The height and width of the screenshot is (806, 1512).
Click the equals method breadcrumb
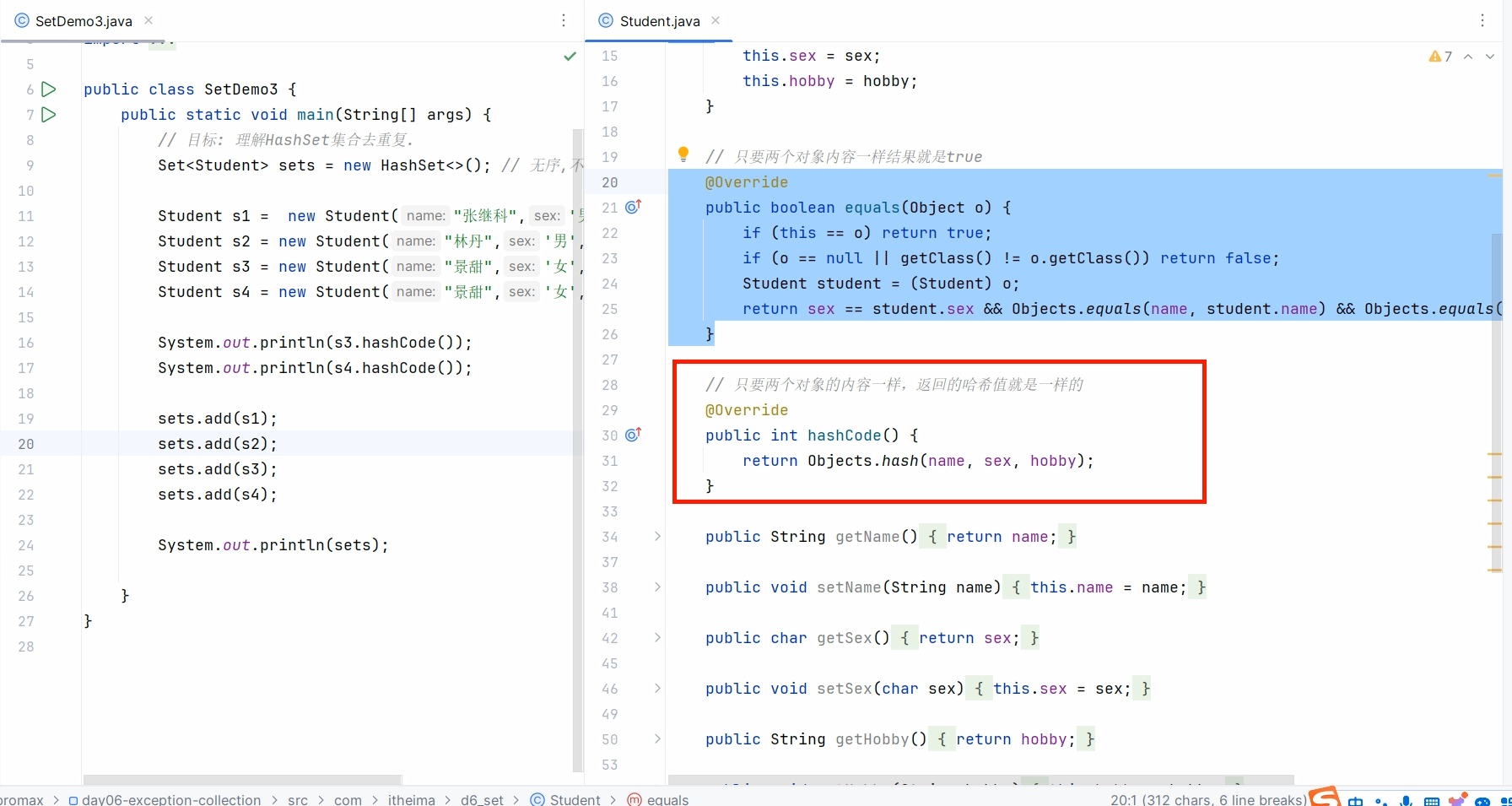(x=658, y=799)
